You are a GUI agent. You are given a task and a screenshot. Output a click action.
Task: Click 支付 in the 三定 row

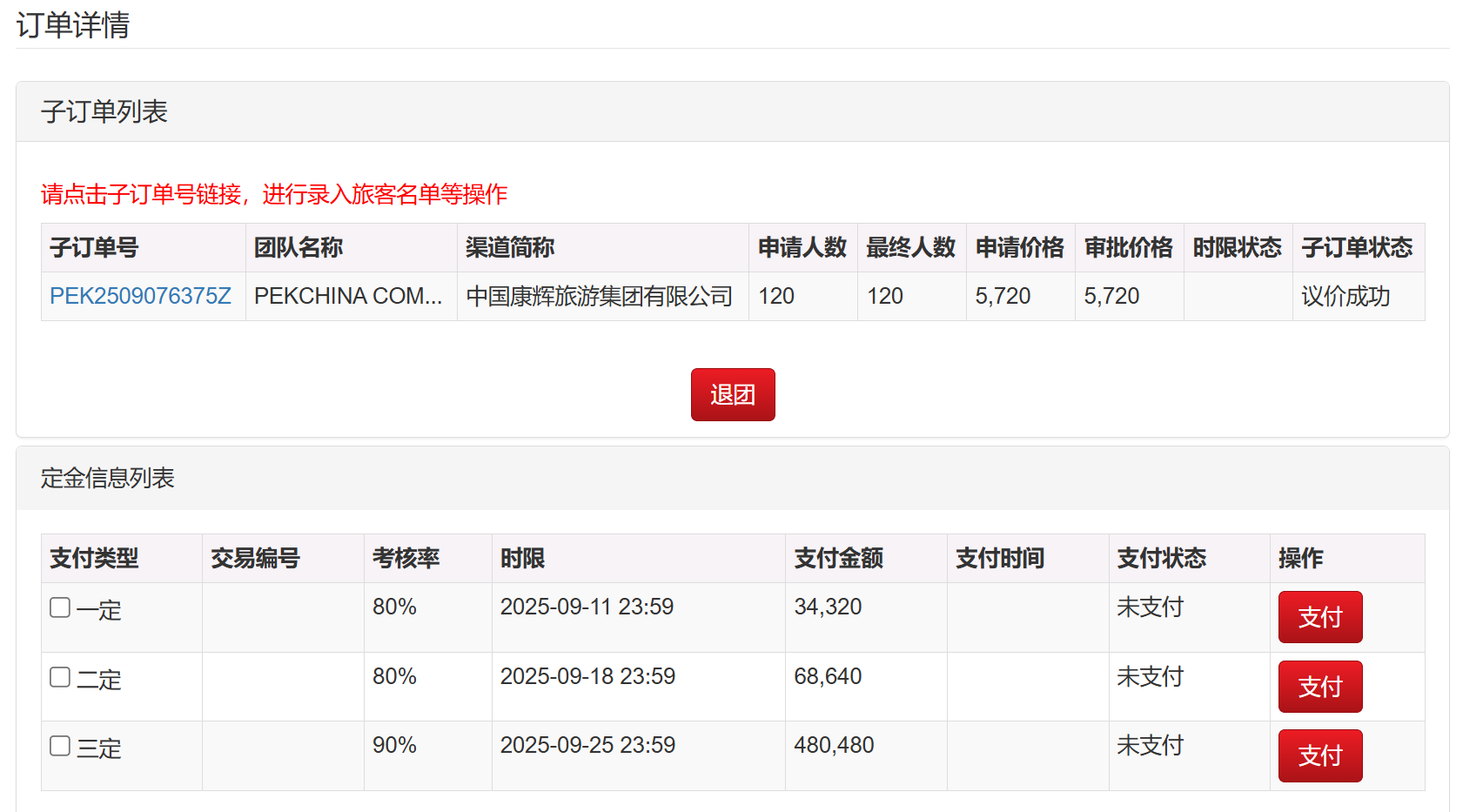pos(1319,755)
